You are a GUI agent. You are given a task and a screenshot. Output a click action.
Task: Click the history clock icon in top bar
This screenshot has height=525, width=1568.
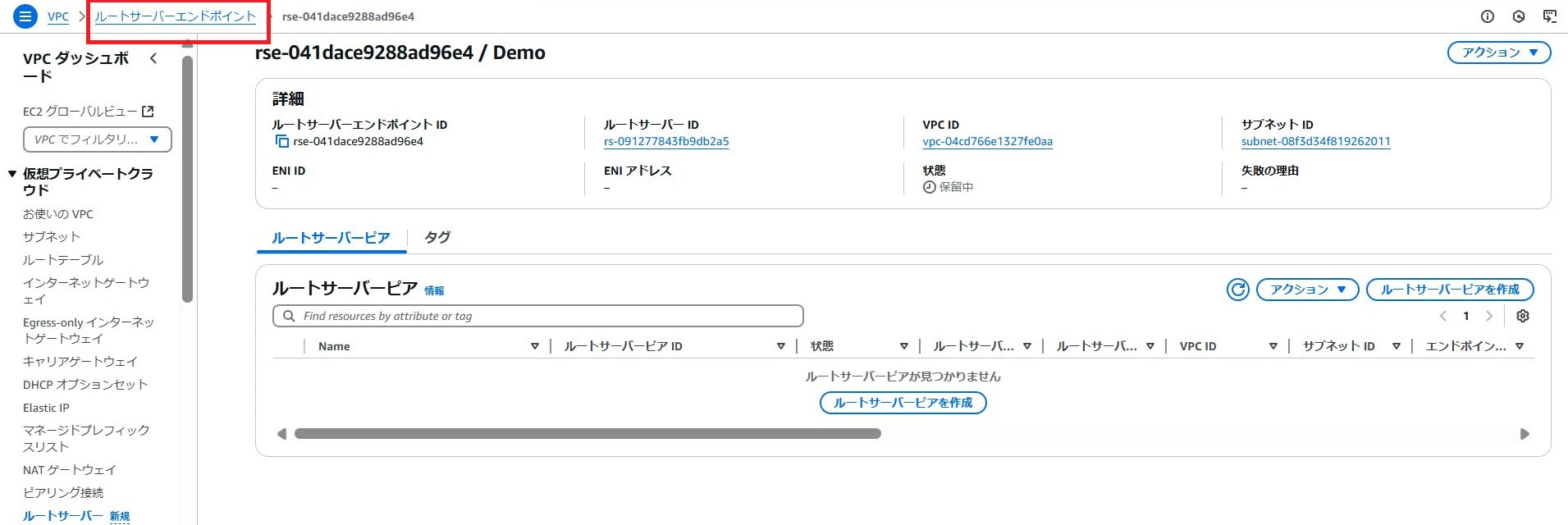1519,16
